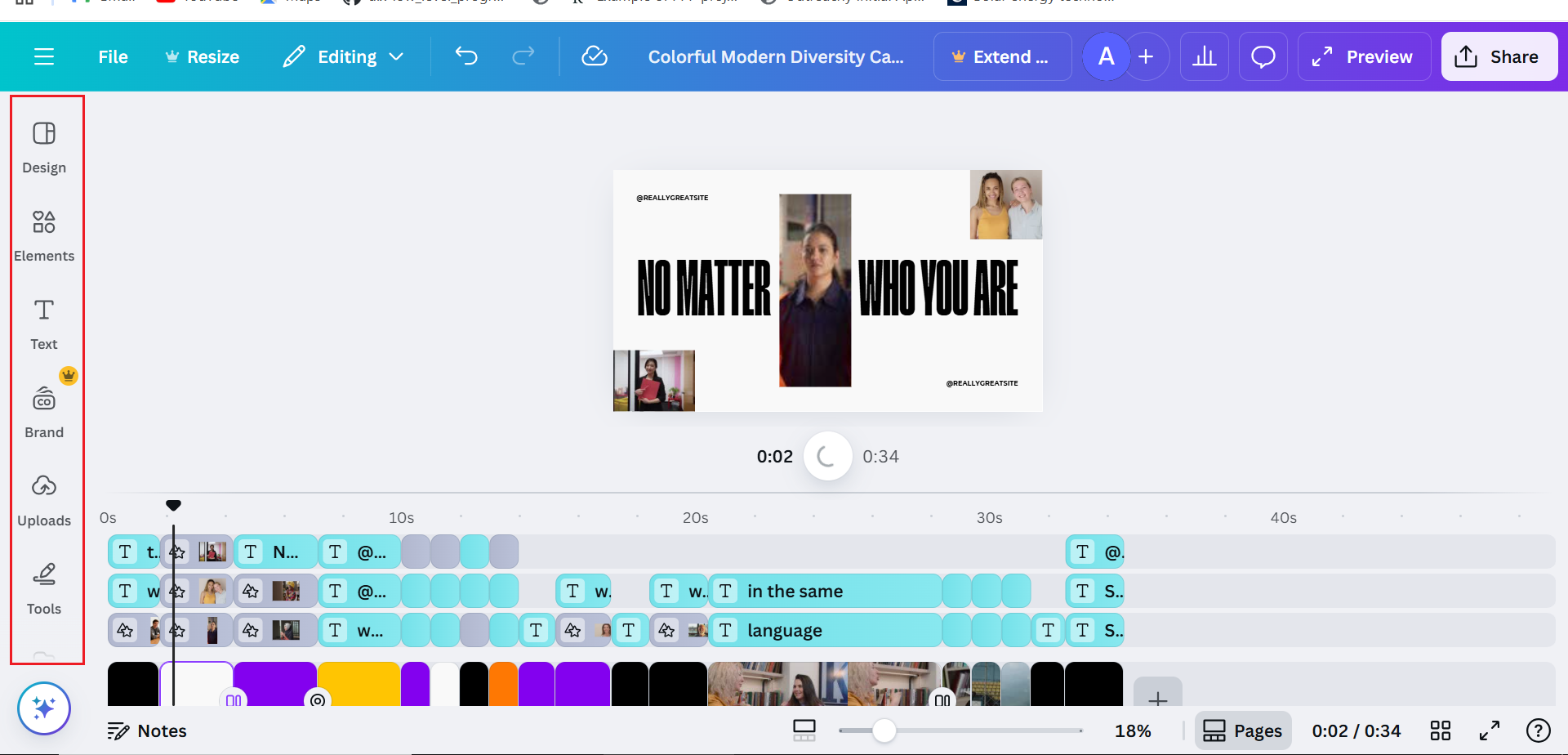Click the Share button
This screenshot has width=1568, height=755.
pyautogui.click(x=1499, y=56)
